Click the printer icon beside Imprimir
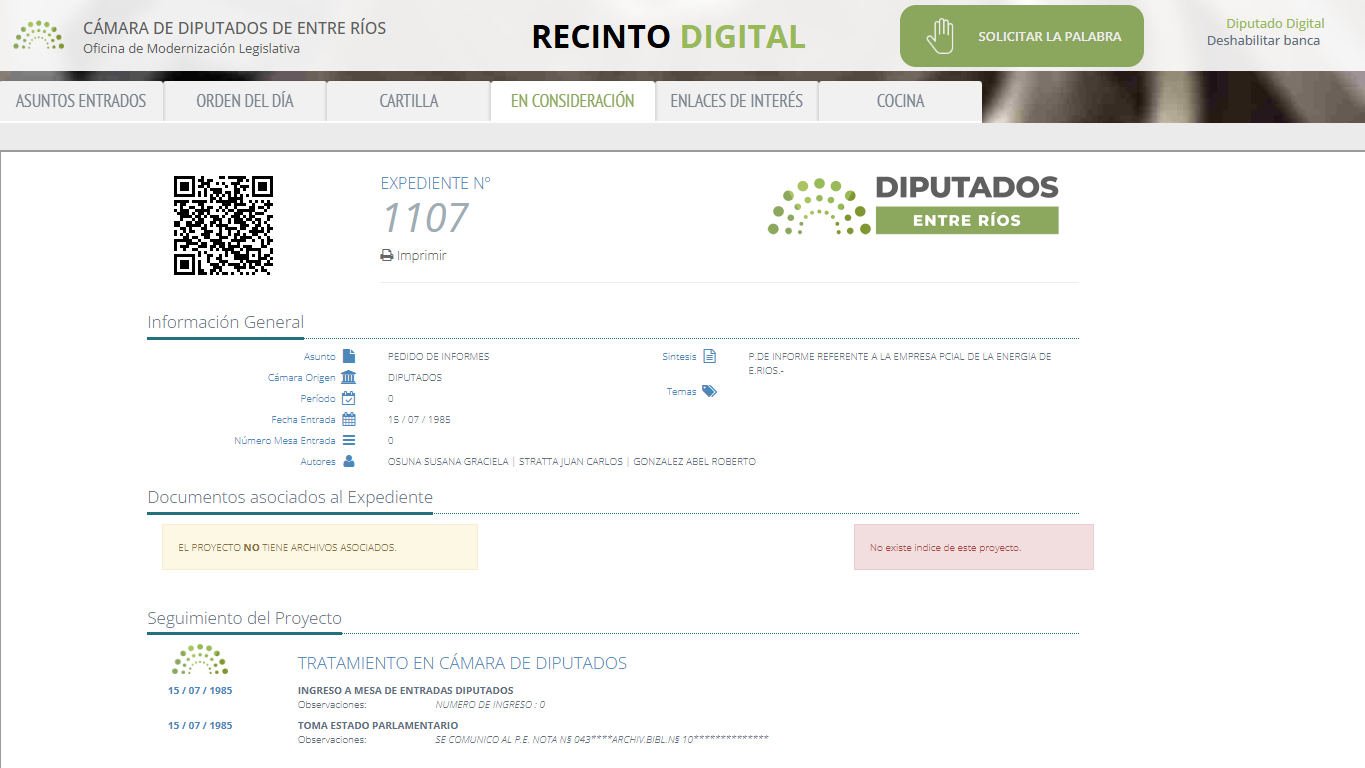The image size is (1365, 768). (386, 255)
